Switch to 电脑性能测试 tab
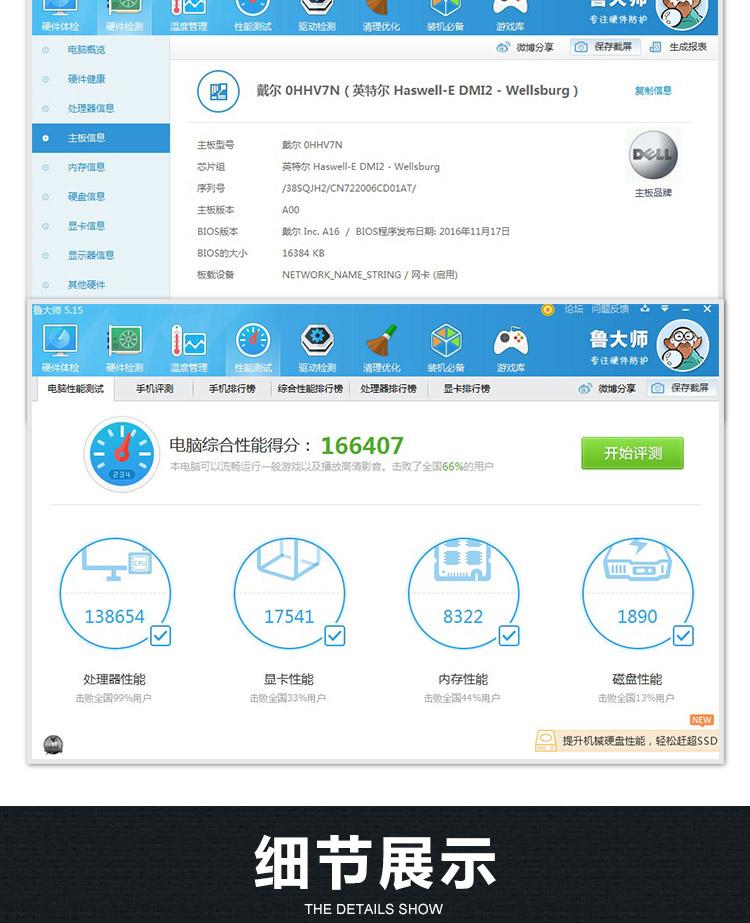750x923 pixels. pos(75,389)
